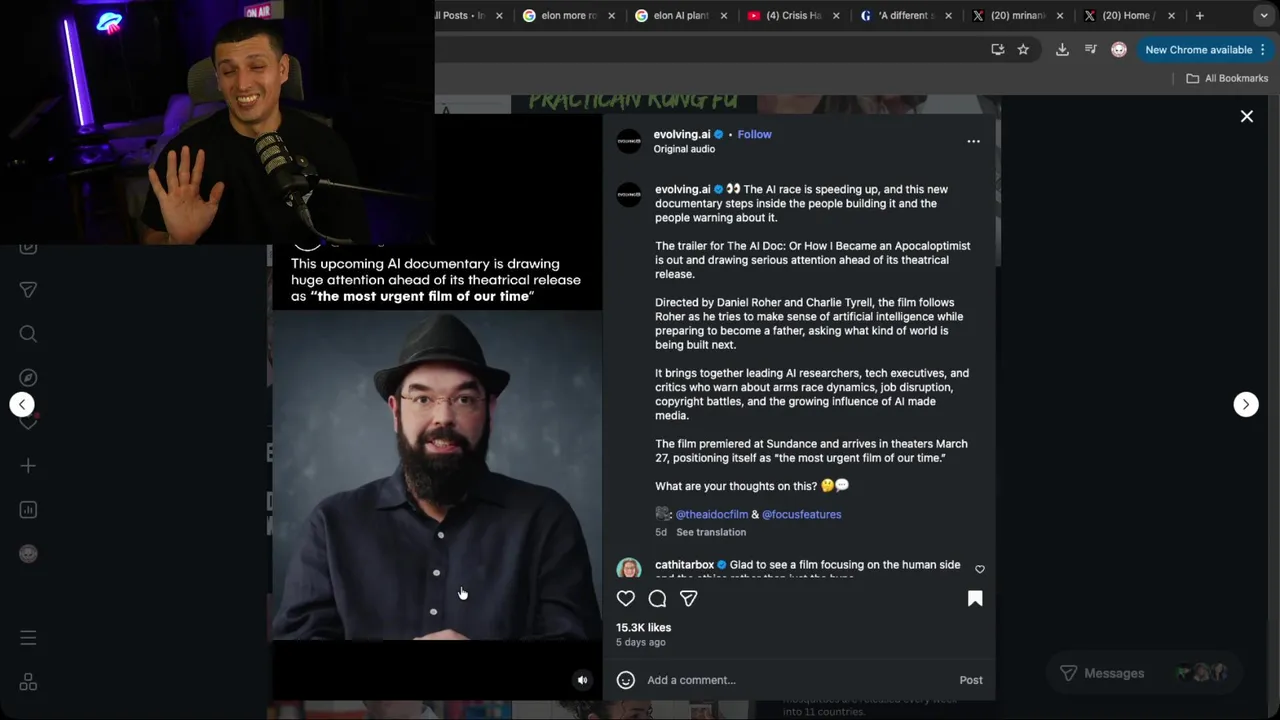Open Chrome profile avatar

[1119, 49]
